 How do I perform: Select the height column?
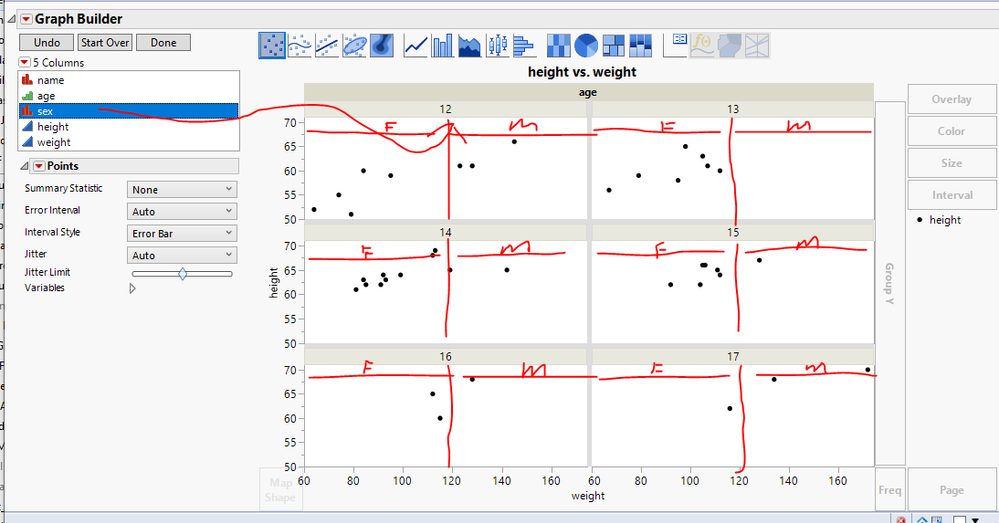[x=129, y=127]
